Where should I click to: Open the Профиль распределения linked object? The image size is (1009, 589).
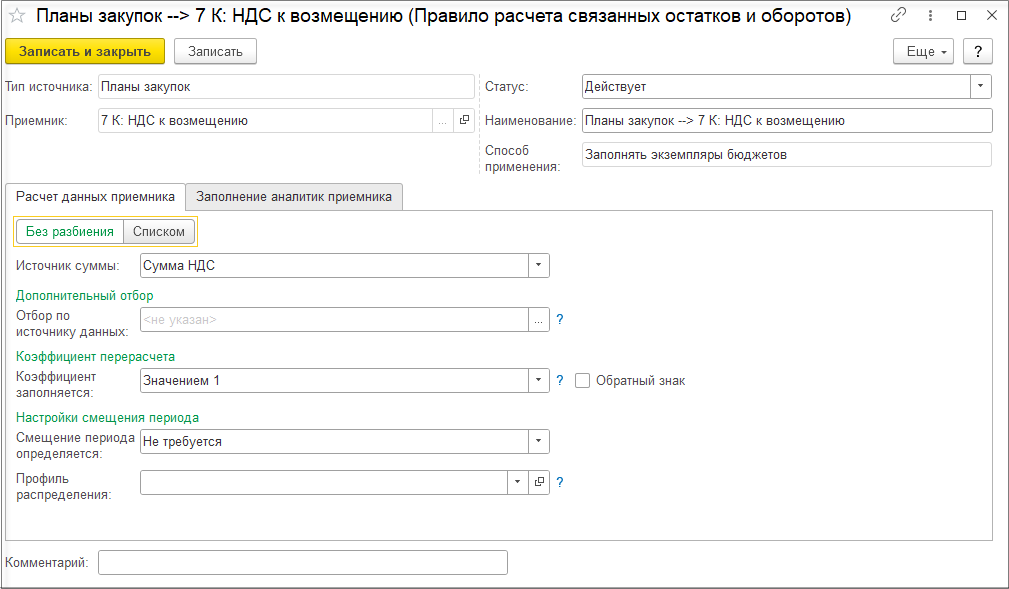[539, 482]
